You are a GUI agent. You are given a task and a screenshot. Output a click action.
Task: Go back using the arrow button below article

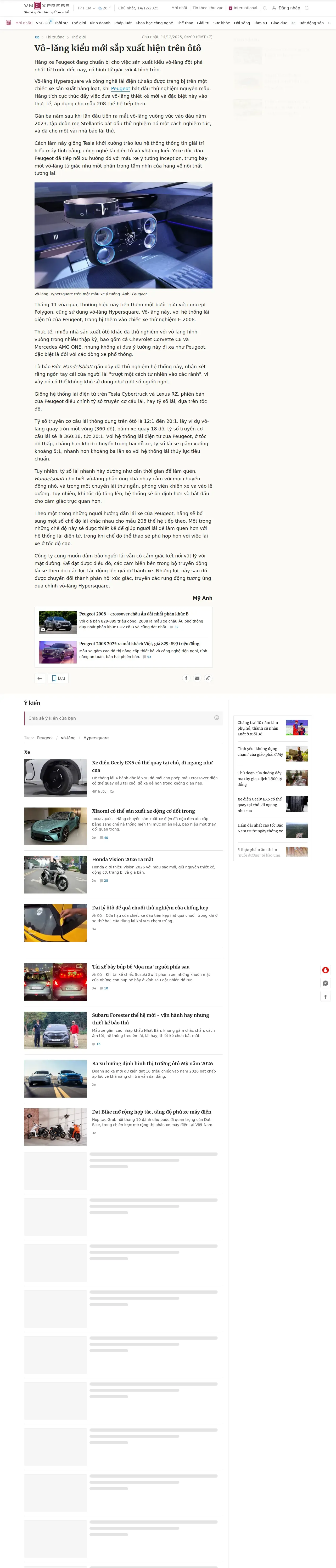click(x=40, y=678)
